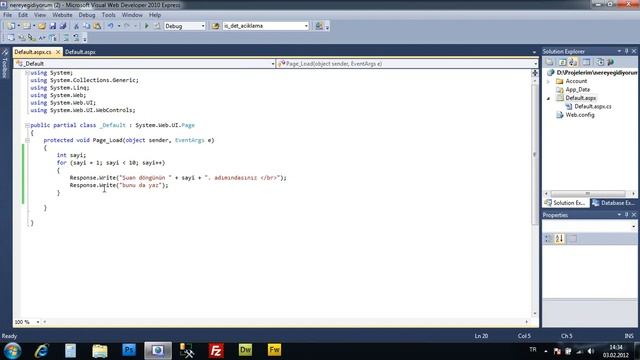Open the 100 % zoom level dropdown
The height and width of the screenshot is (360, 640).
38,322
